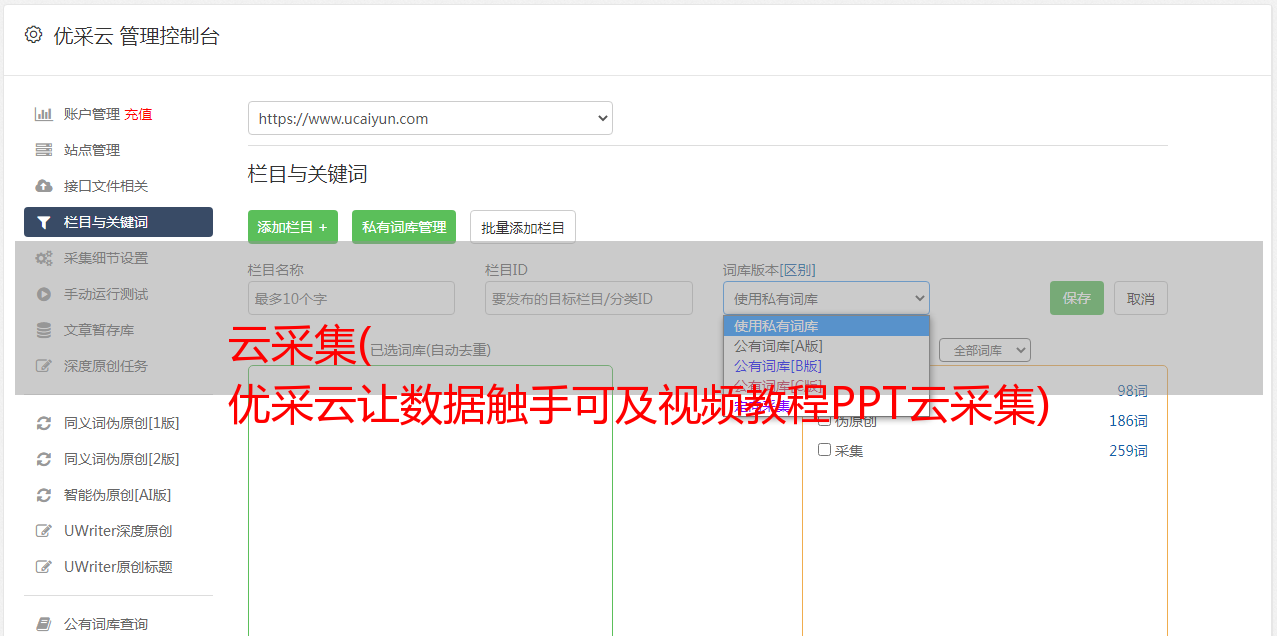
Task: Open 深度原创任务 in the sidebar
Action: pyautogui.click(x=106, y=366)
